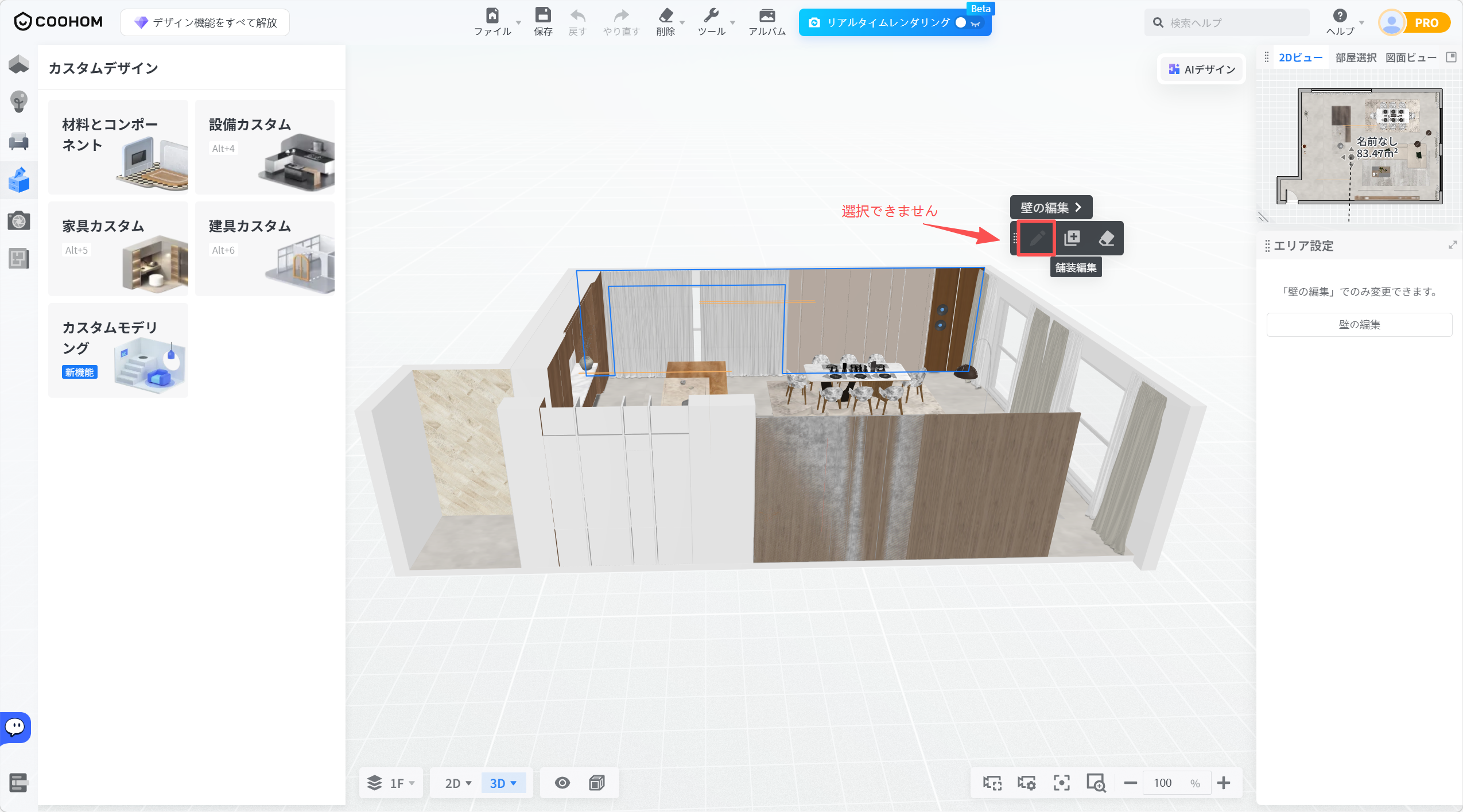This screenshot has width=1463, height=812.
Task: Click the 2D minimap floor plan thumbnail
Action: tap(1359, 147)
